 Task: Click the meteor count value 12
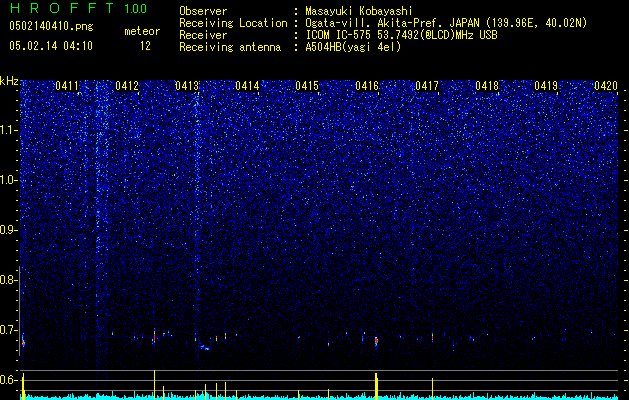[145, 46]
